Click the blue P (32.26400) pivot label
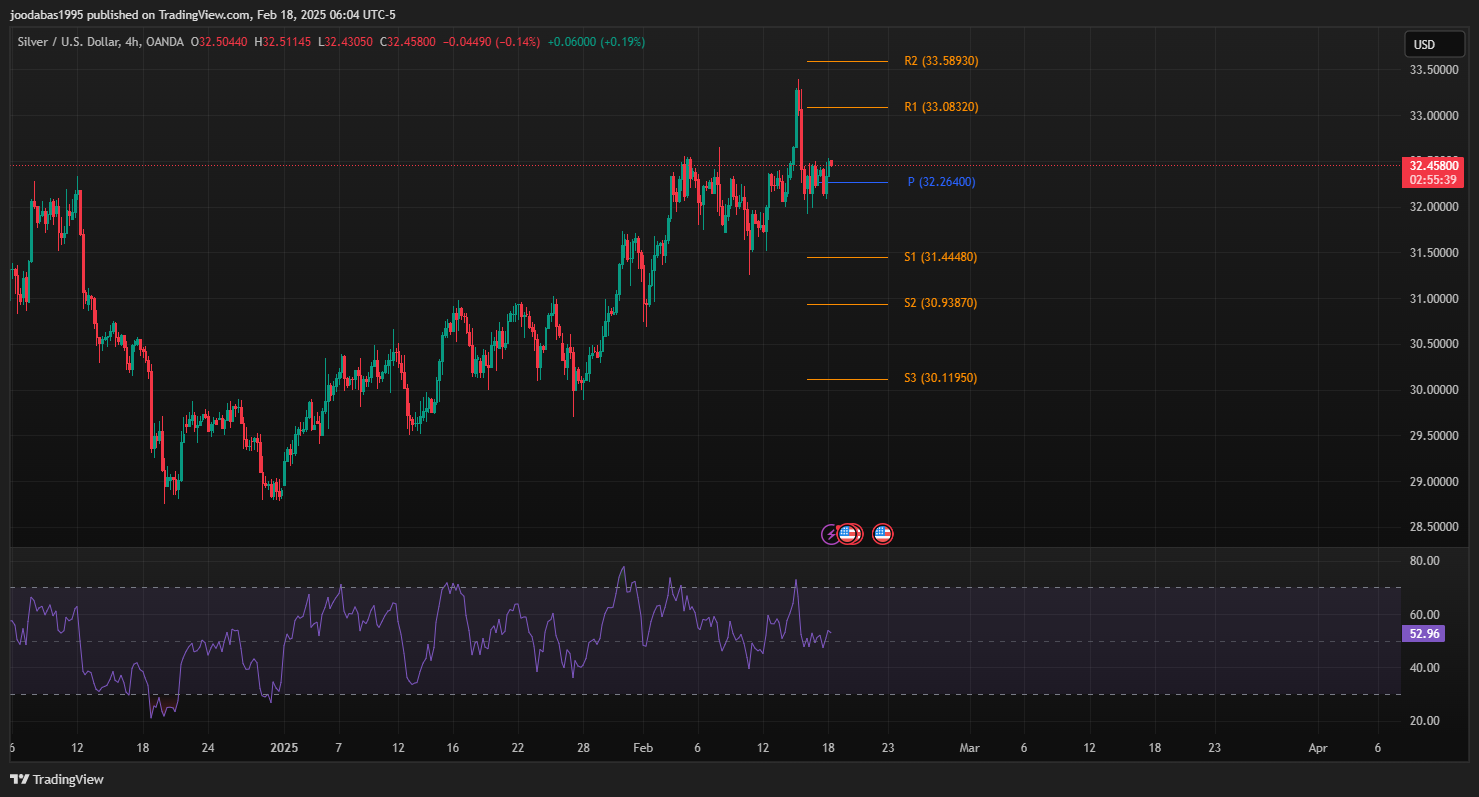Image resolution: width=1479 pixels, height=797 pixels. [x=941, y=182]
